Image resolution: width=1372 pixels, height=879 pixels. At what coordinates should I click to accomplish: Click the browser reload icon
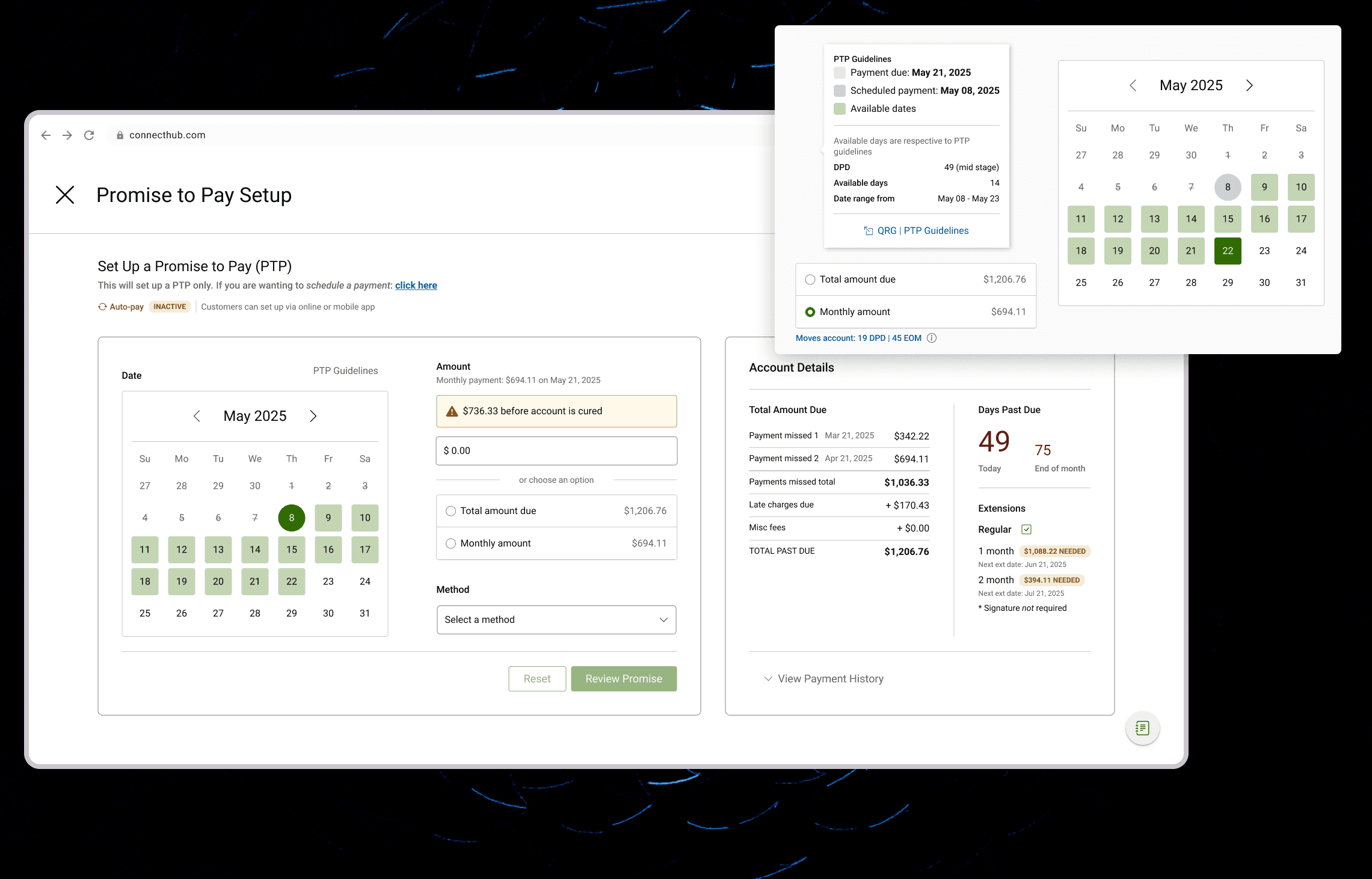tap(89, 135)
